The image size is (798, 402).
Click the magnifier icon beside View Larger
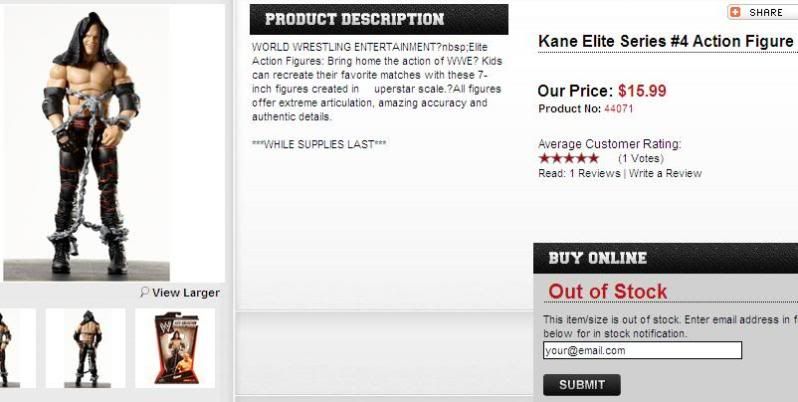point(145,293)
